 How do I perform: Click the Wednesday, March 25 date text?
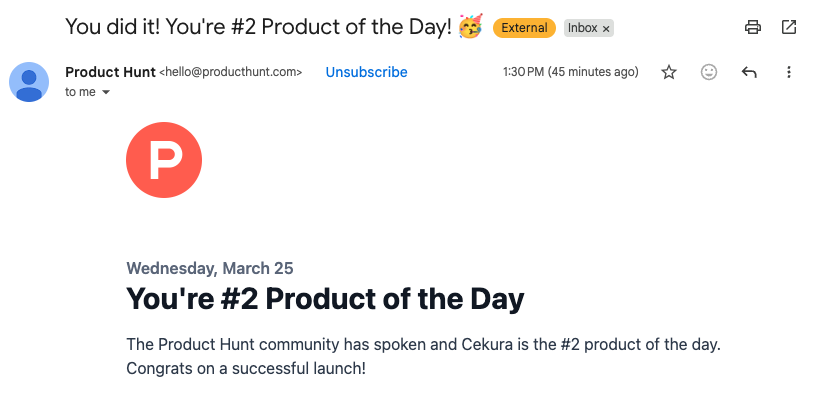[210, 268]
